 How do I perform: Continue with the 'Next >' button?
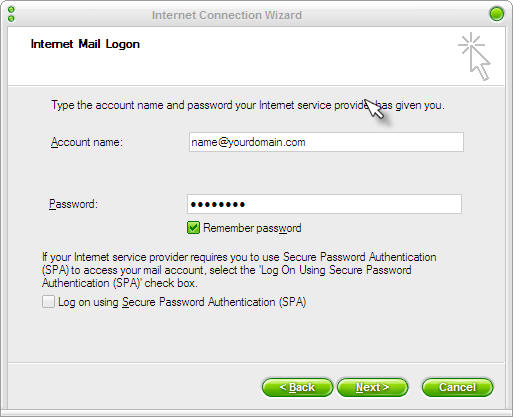point(372,387)
